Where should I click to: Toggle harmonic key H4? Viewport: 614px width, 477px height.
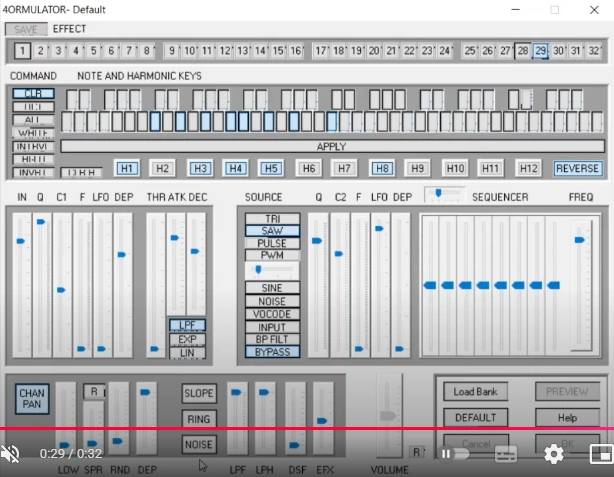click(235, 168)
